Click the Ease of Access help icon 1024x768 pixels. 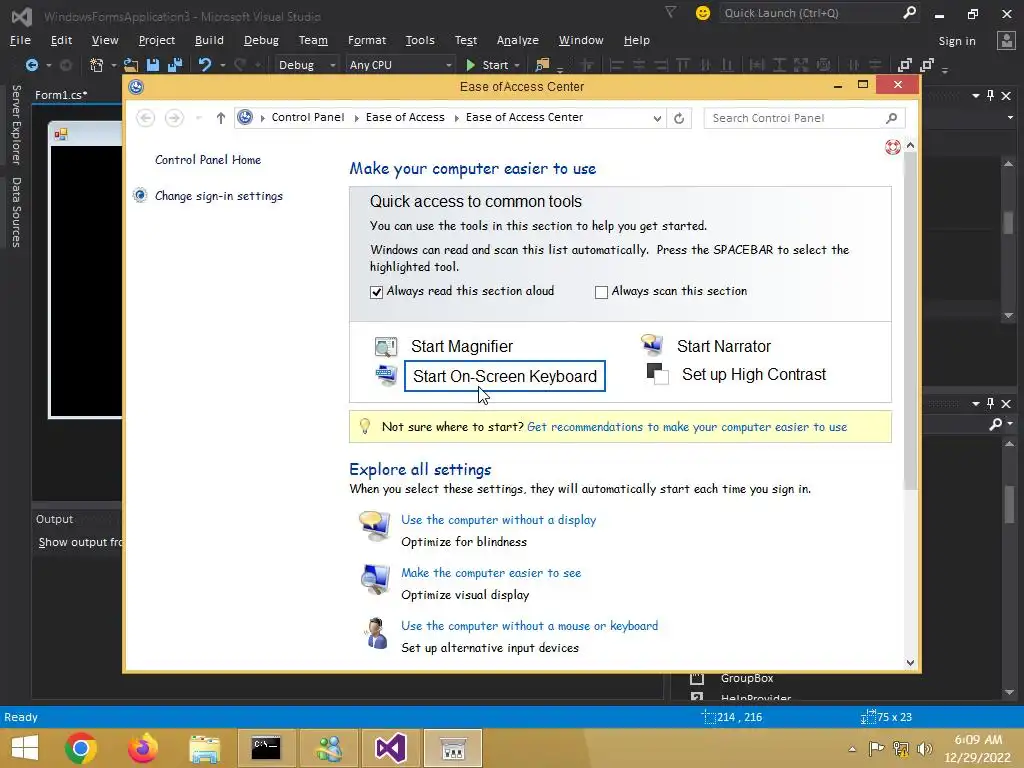coord(892,147)
